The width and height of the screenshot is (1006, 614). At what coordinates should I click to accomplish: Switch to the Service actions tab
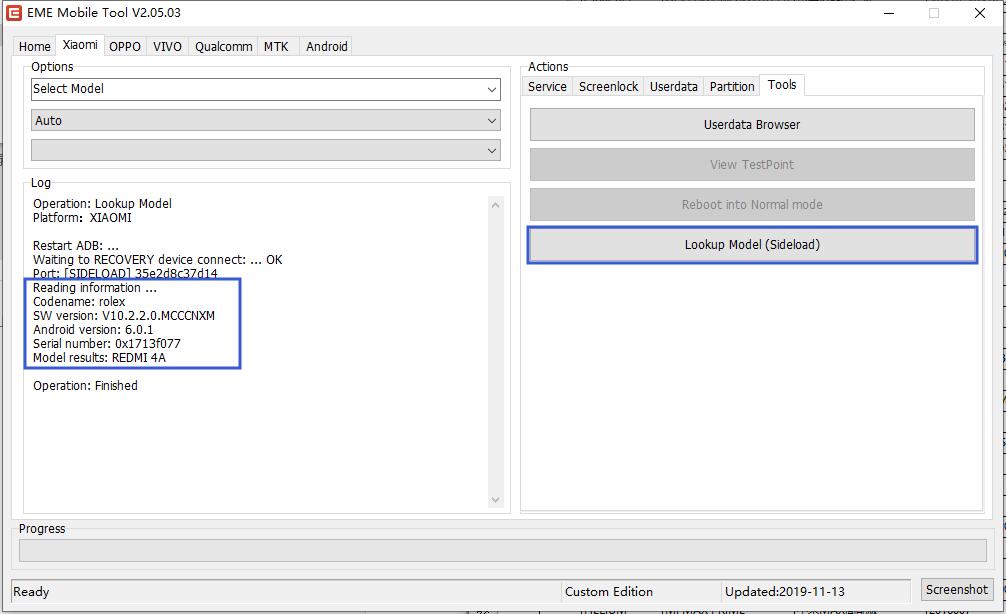tap(547, 87)
